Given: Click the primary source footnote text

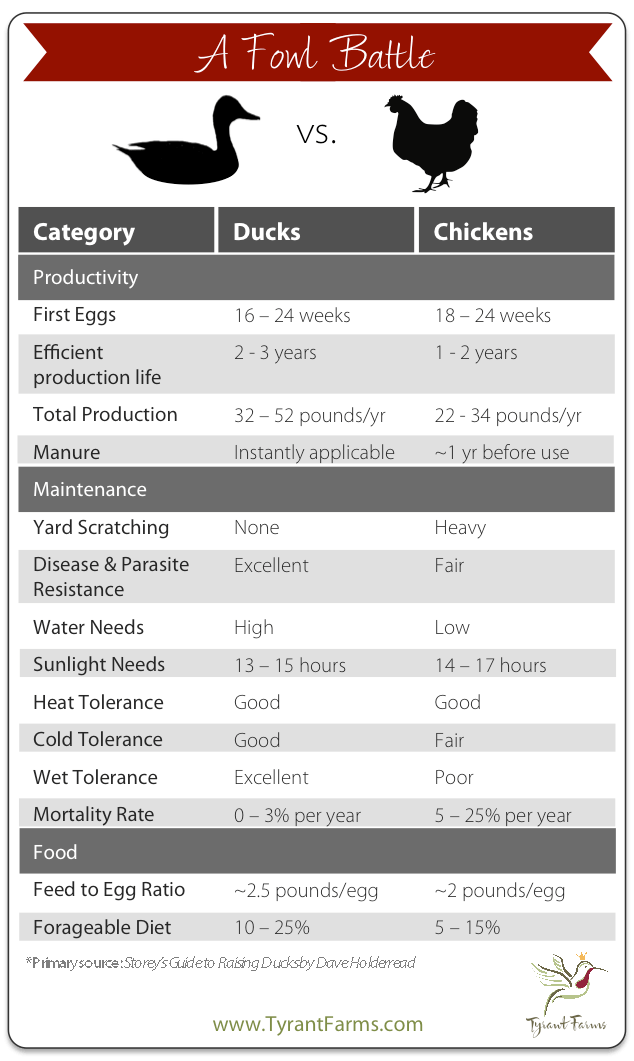Looking at the screenshot, I should click(221, 963).
